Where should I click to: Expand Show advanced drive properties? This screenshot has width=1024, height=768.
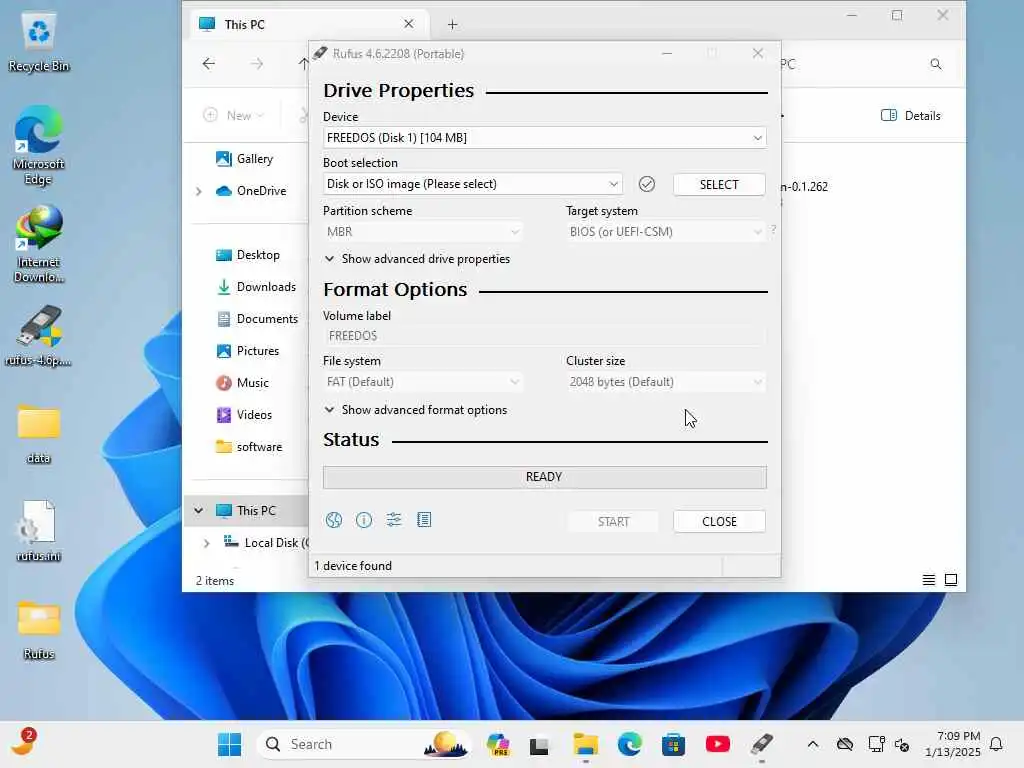tap(417, 259)
